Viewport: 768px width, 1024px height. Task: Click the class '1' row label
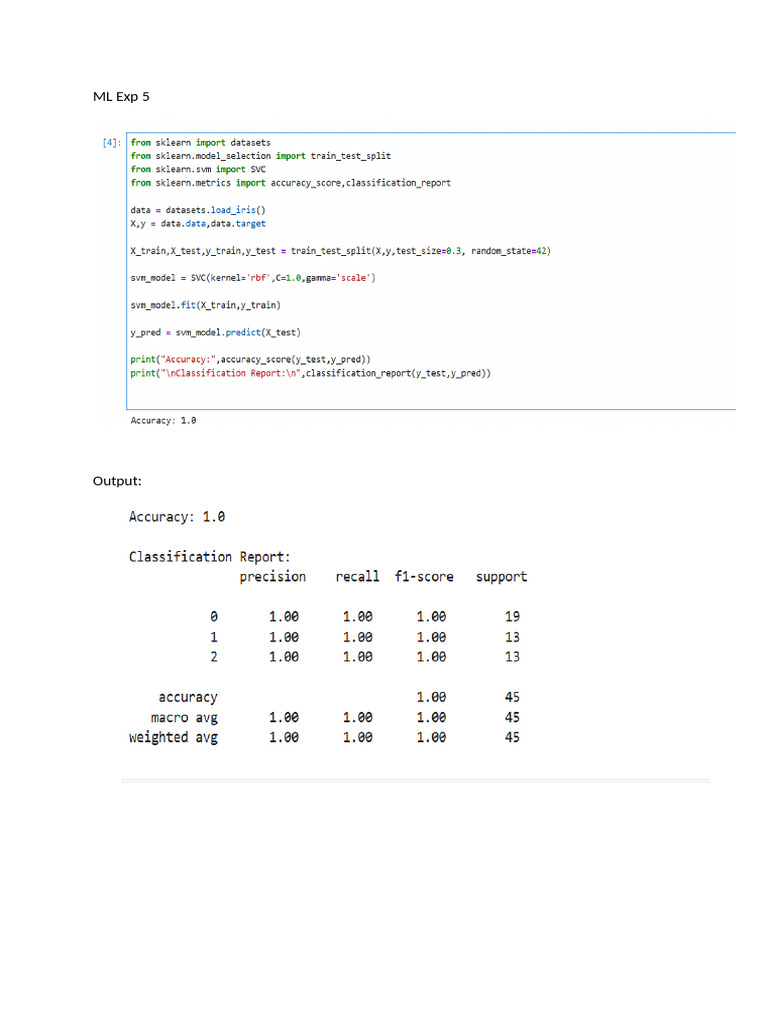pos(214,637)
